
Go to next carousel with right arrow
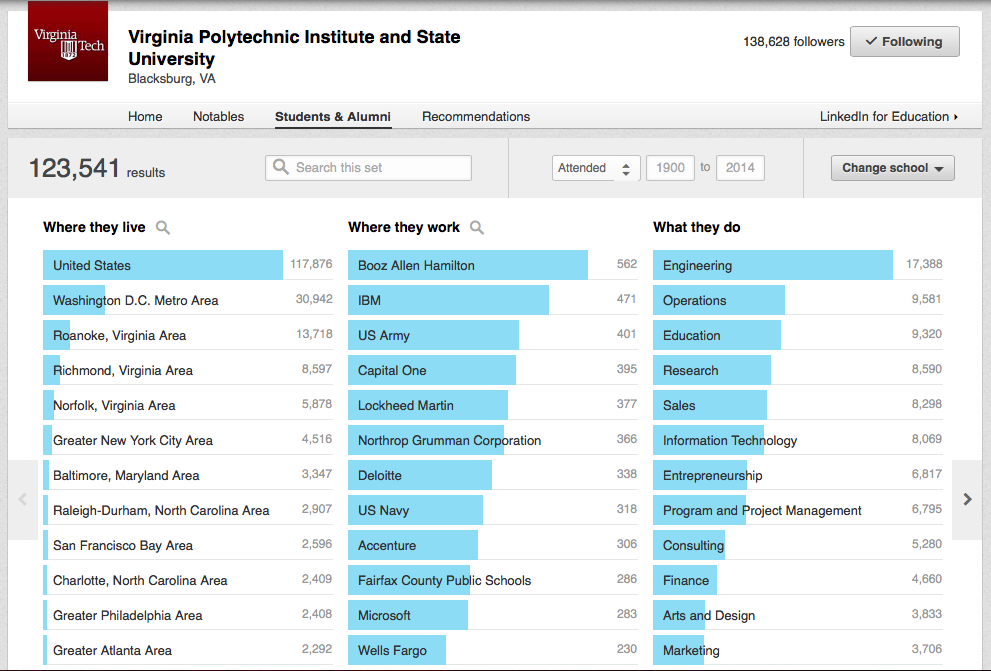pos(967,499)
